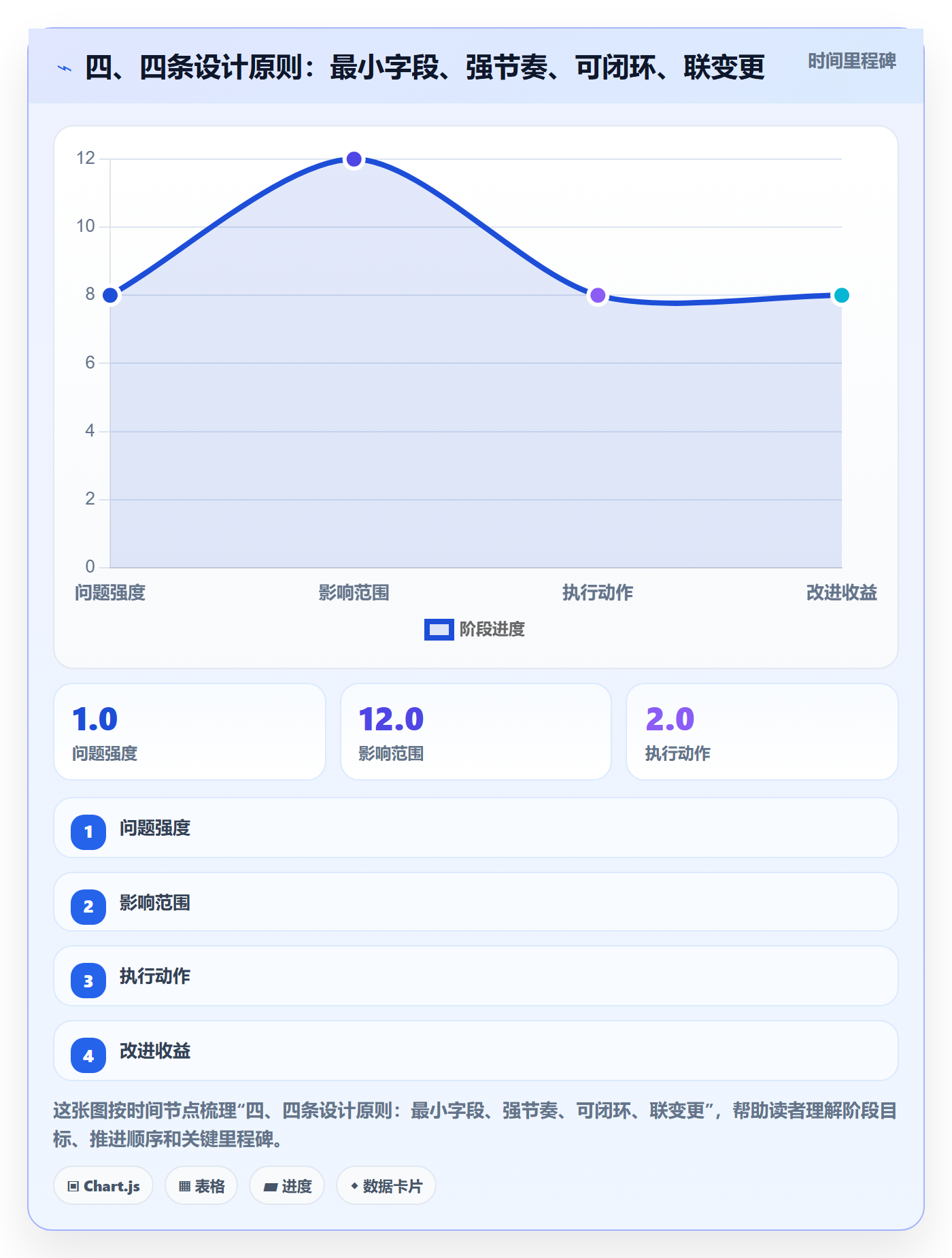Open the 2.0 执行动作 stat card

click(x=762, y=732)
